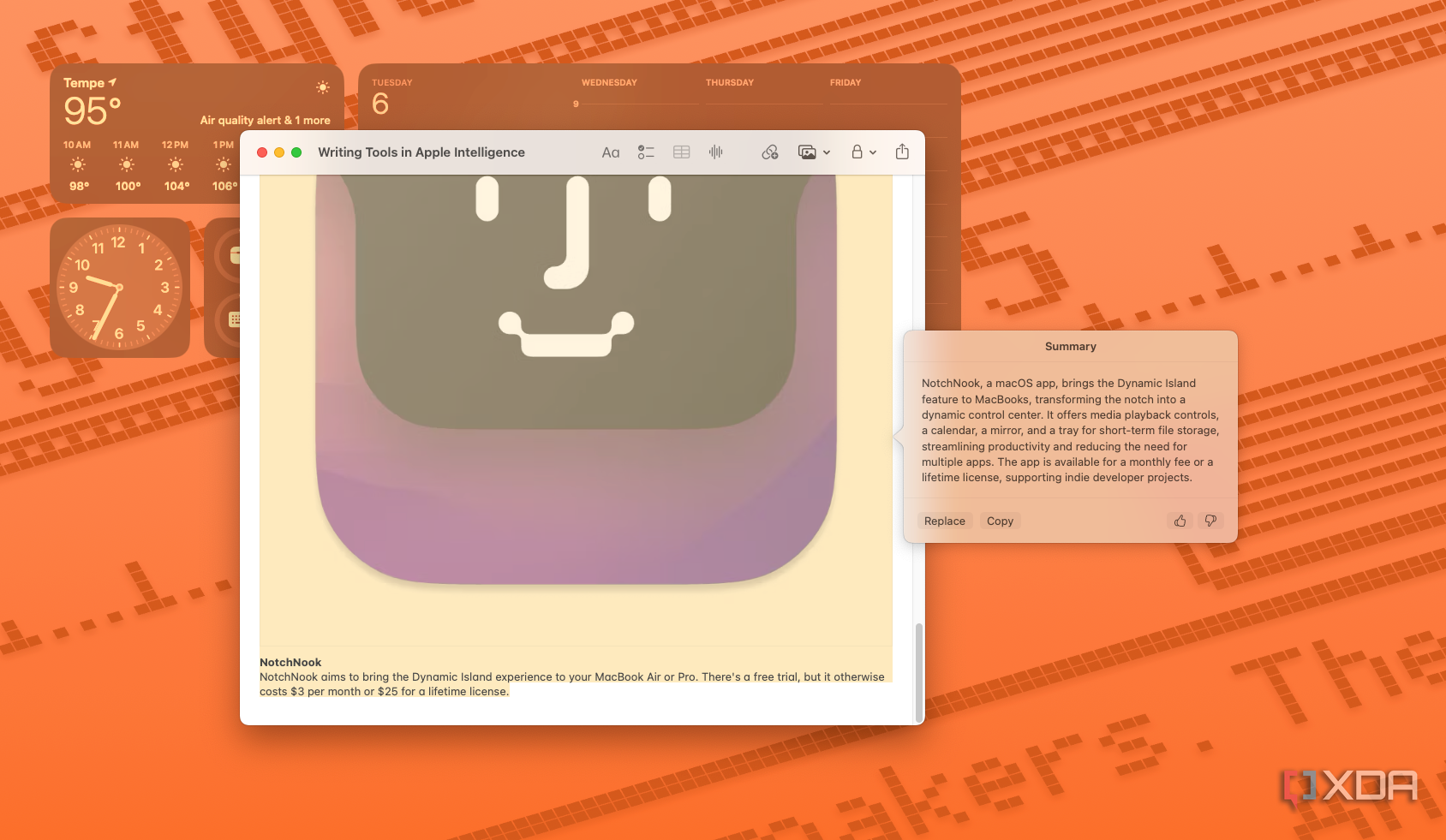Screen dimensions: 1446x840
Task: Insert a checklist using the toolbar icon
Action: [646, 152]
